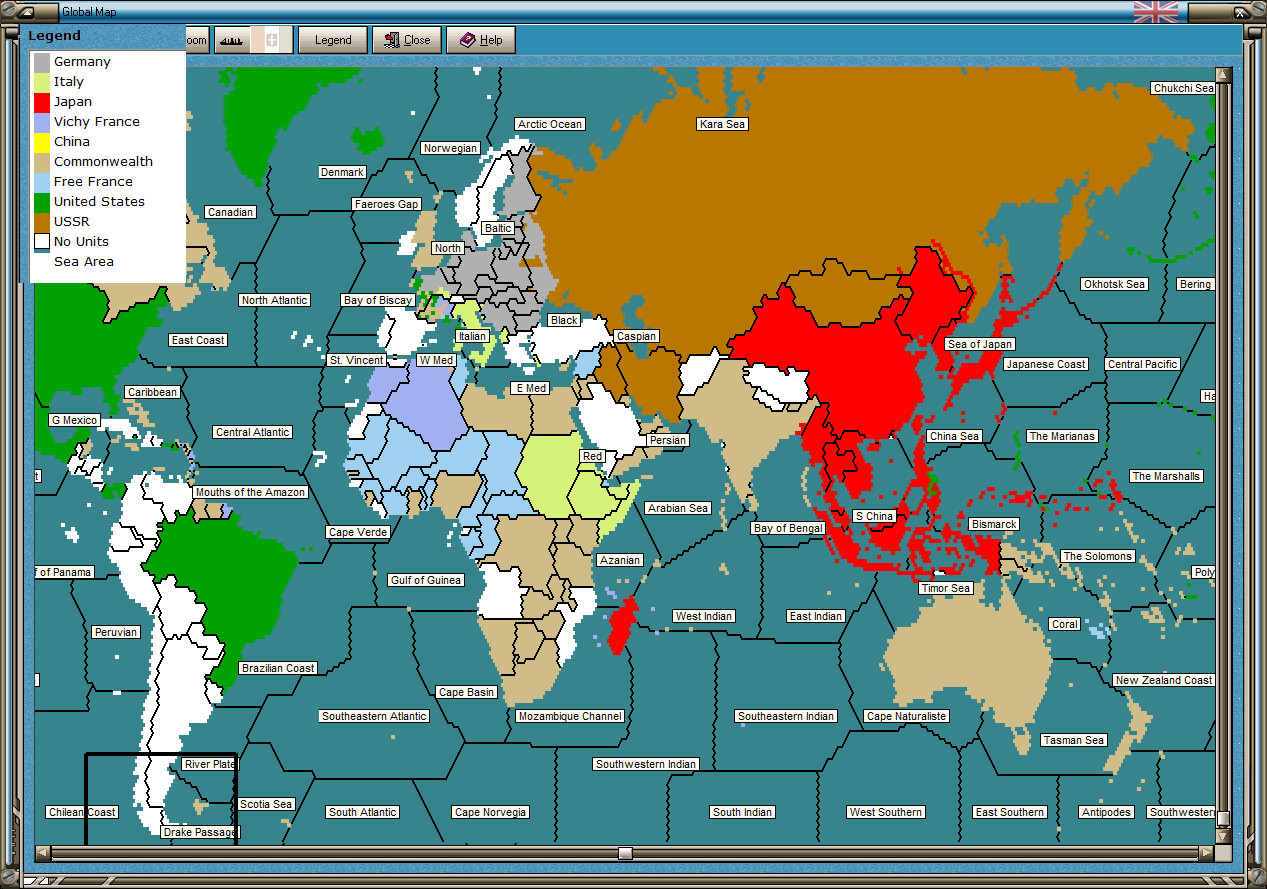Click the Black sea label
1267x889 pixels.
pyautogui.click(x=564, y=320)
